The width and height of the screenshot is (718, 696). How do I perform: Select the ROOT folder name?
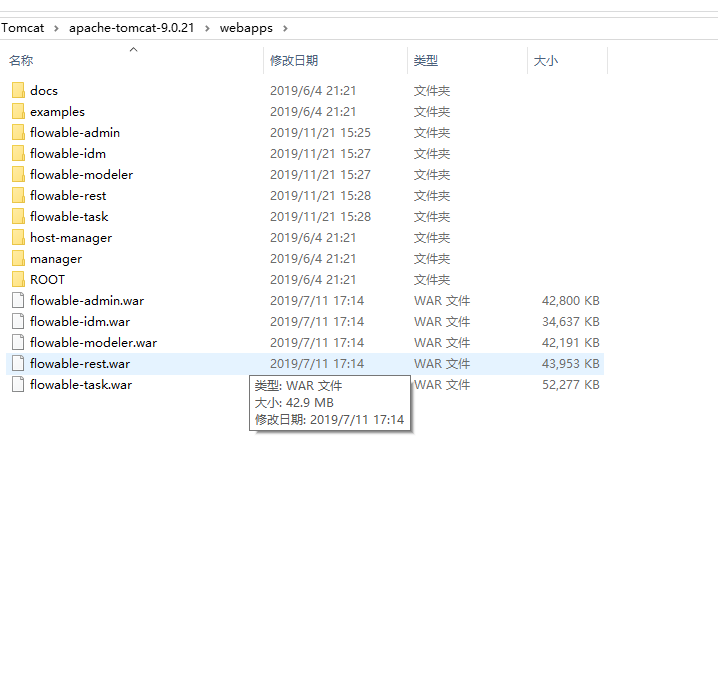(48, 280)
